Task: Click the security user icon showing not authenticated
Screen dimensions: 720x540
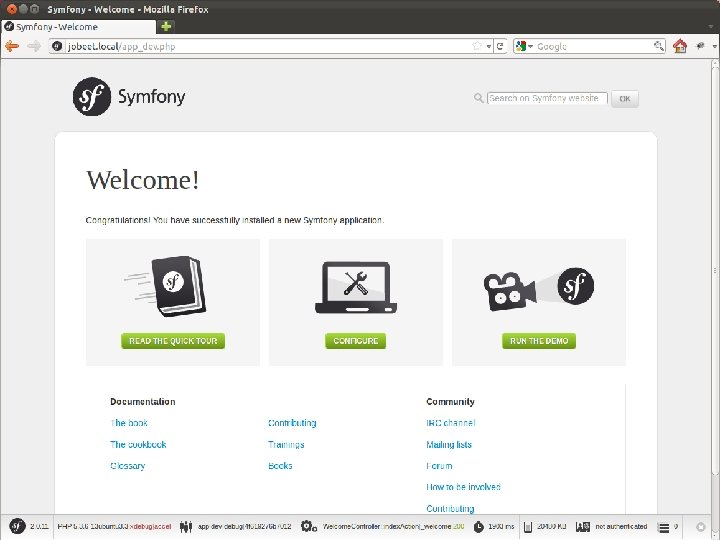Action: click(x=583, y=527)
